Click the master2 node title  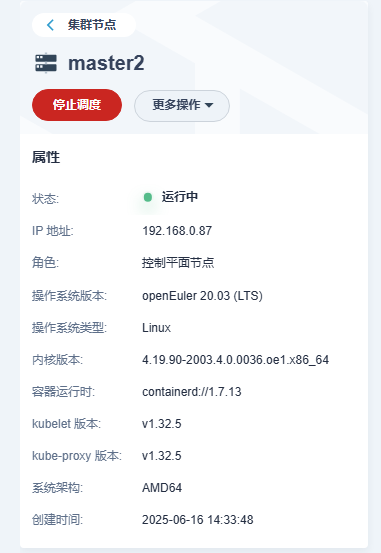point(106,63)
